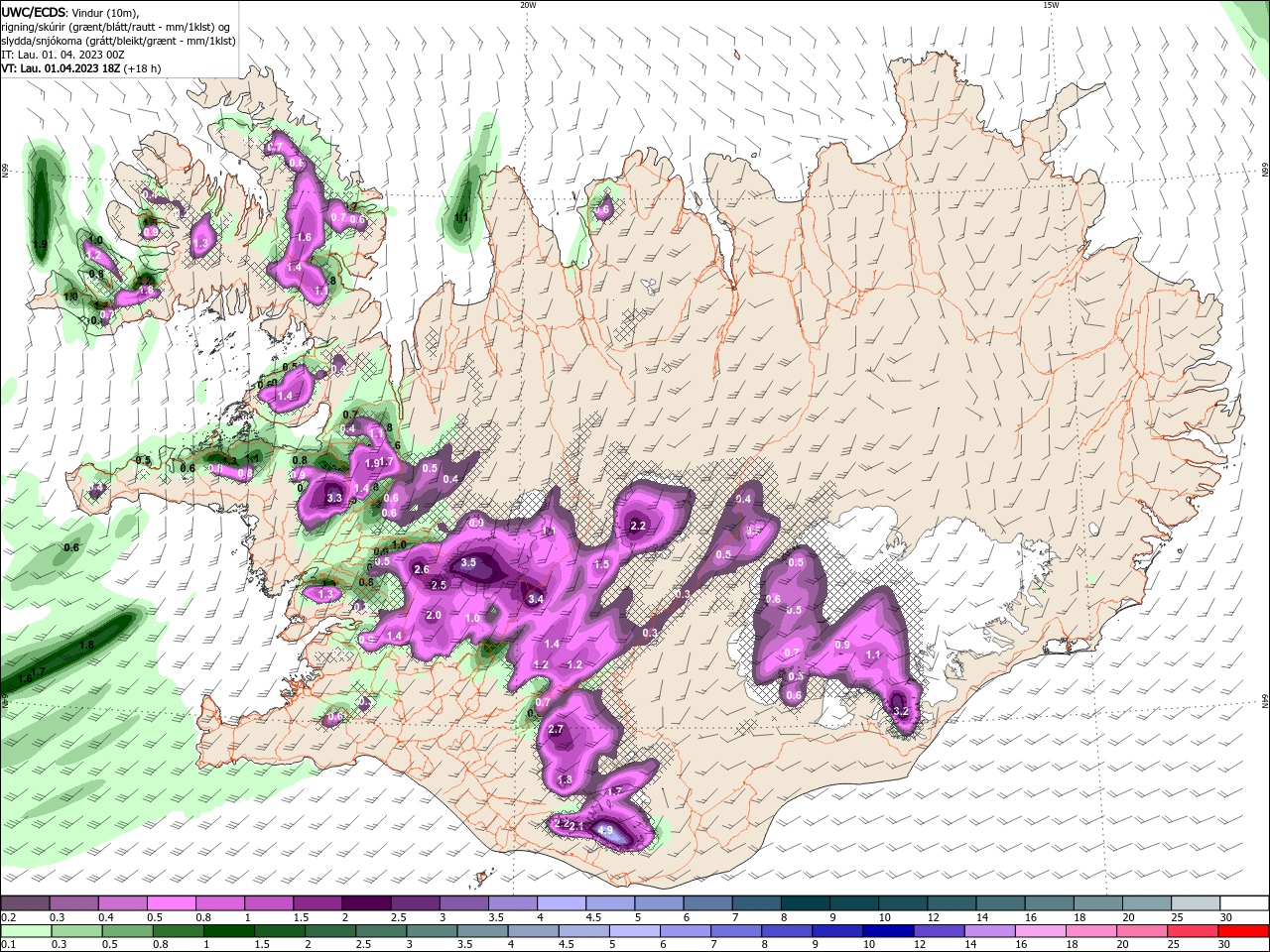Click the dark mauve 0.2–0.3 snow legend swatch
Viewport: 1270px width, 952px height.
pyautogui.click(x=26, y=903)
